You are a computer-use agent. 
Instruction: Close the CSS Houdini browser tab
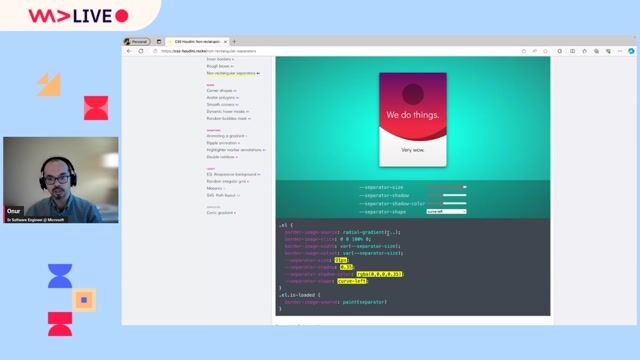coord(225,42)
